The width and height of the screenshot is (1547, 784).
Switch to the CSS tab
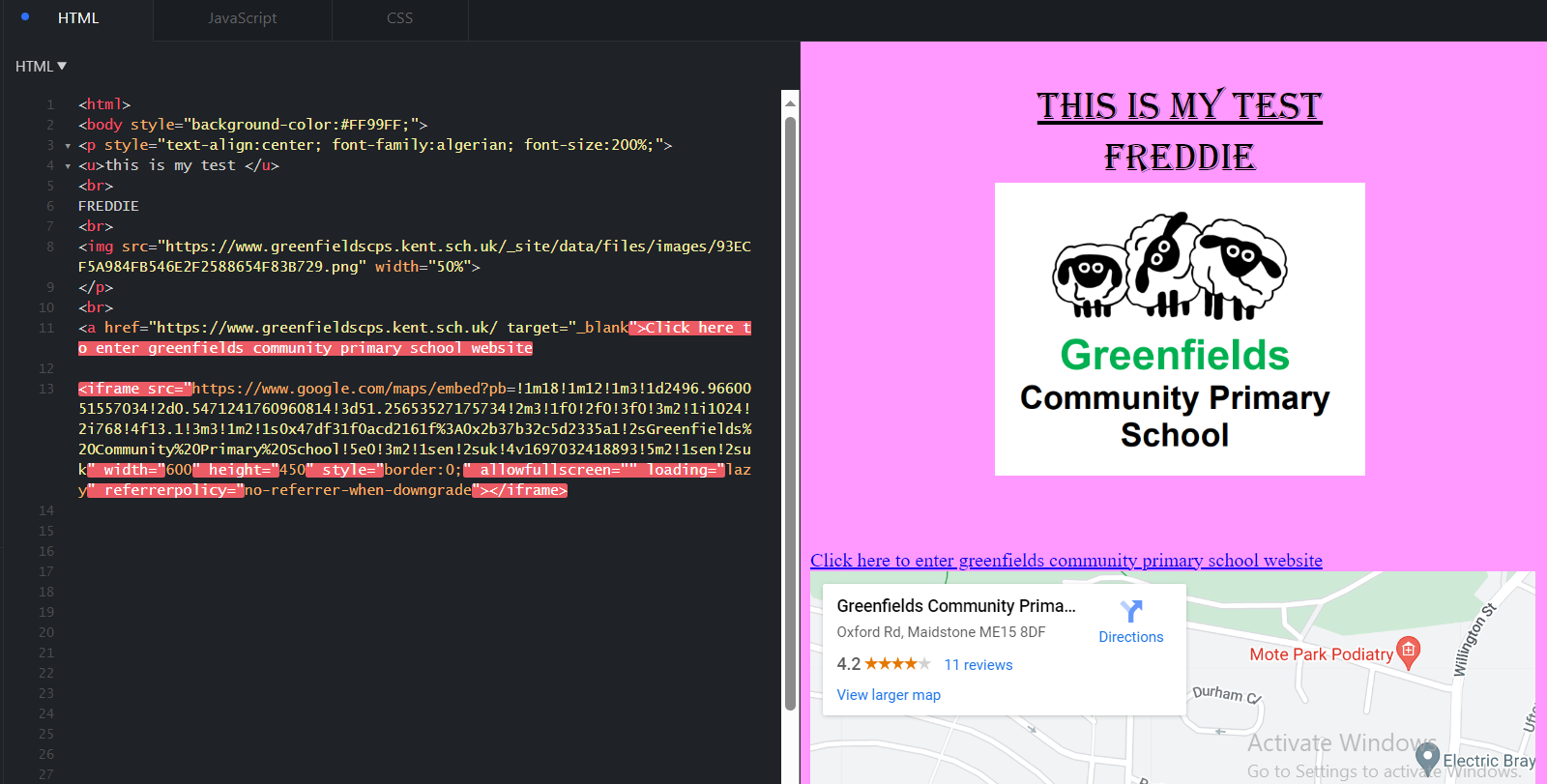point(399,18)
